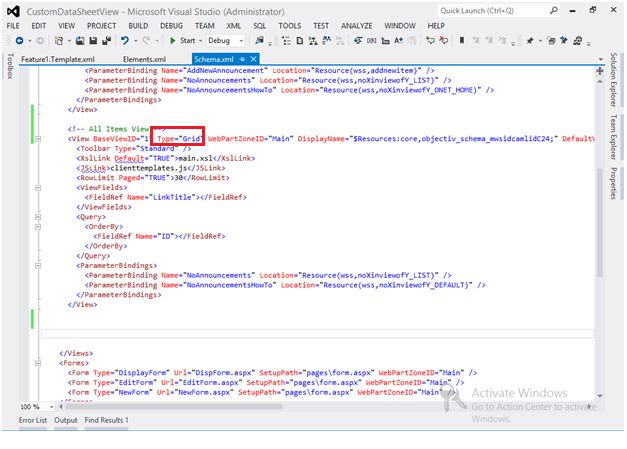Collapse the Query code block
This screenshot has height=449, width=627.
[38, 217]
